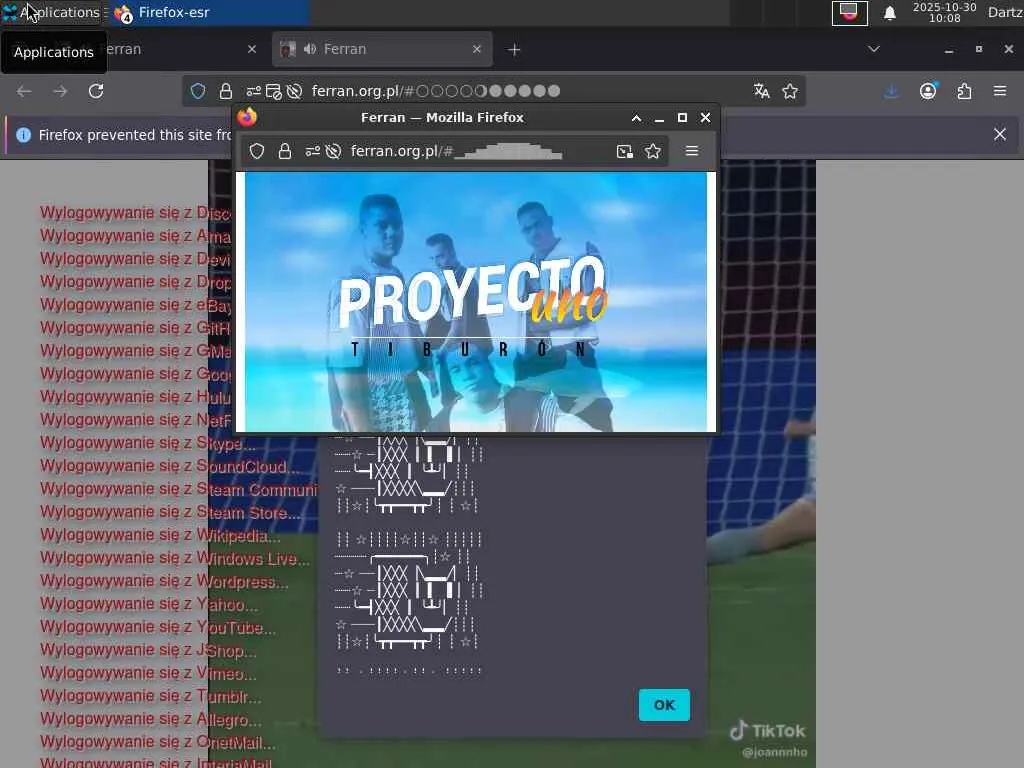Click permissions icon in popup address bar
The width and height of the screenshot is (1024, 768).
312,152
